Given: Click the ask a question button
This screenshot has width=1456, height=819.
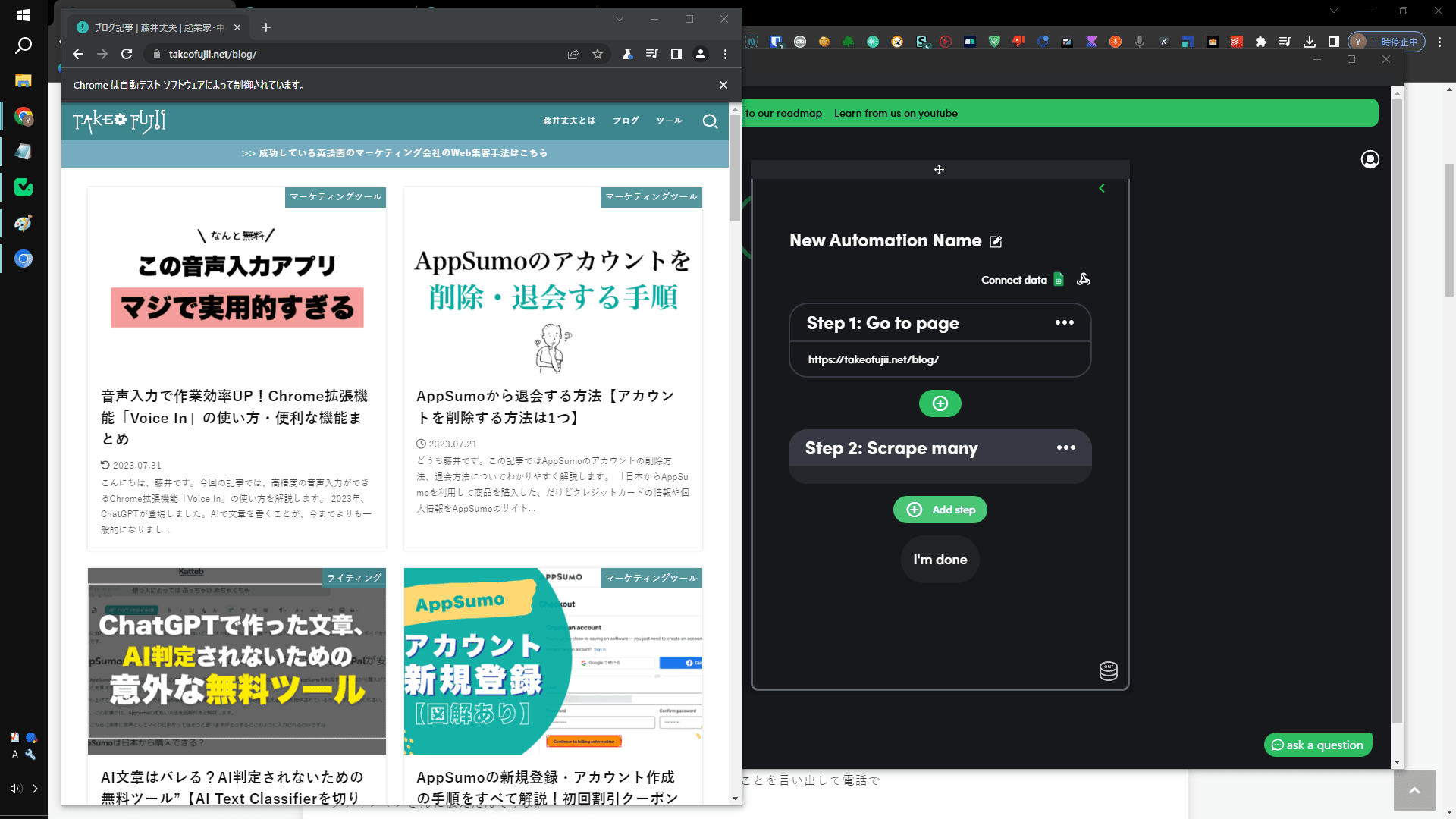Looking at the screenshot, I should 1318,745.
